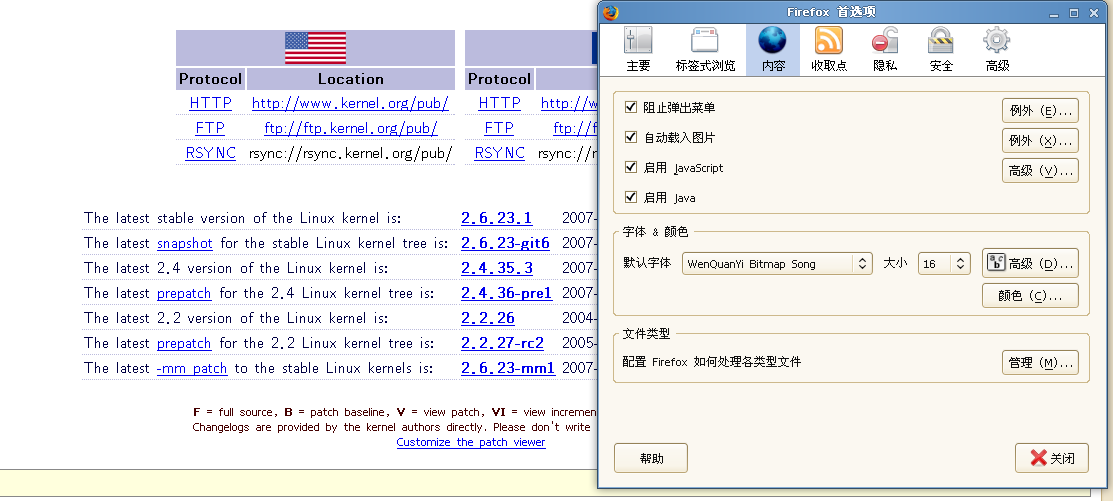Open kernel version 2.6.23-mm1 link
The image size is (1113, 501).
[x=508, y=368]
